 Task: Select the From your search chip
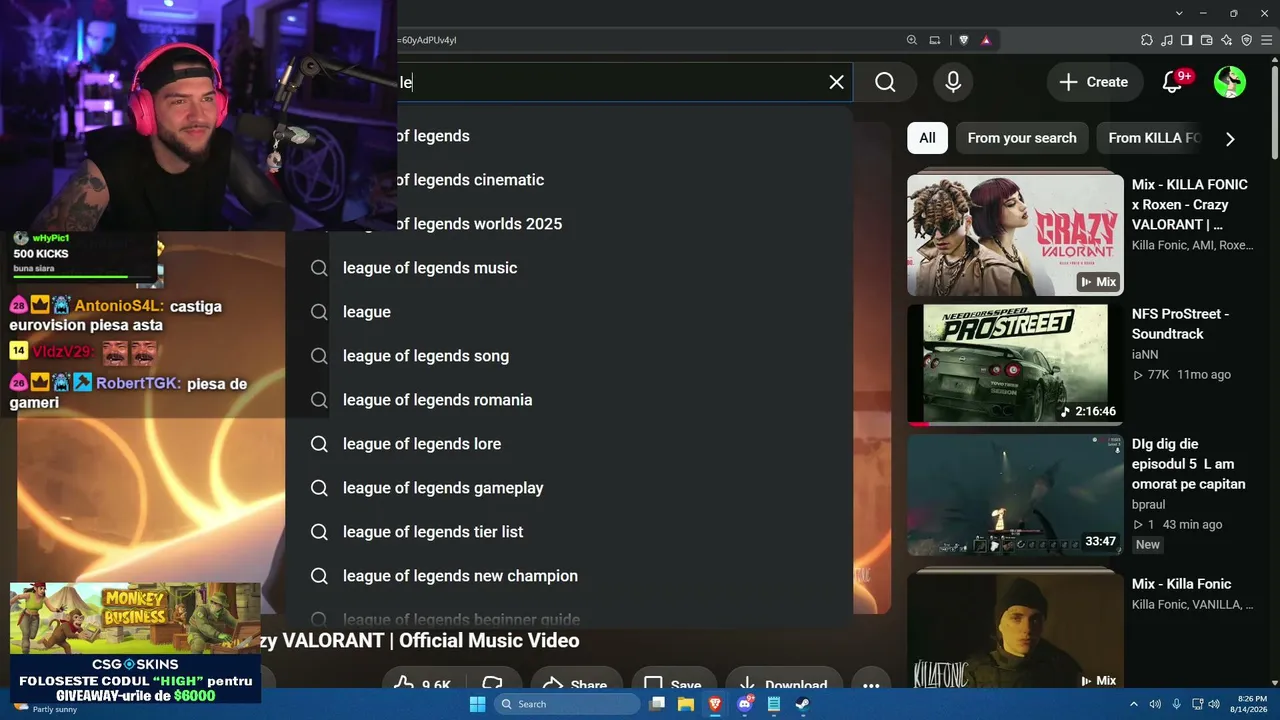tap(1022, 138)
